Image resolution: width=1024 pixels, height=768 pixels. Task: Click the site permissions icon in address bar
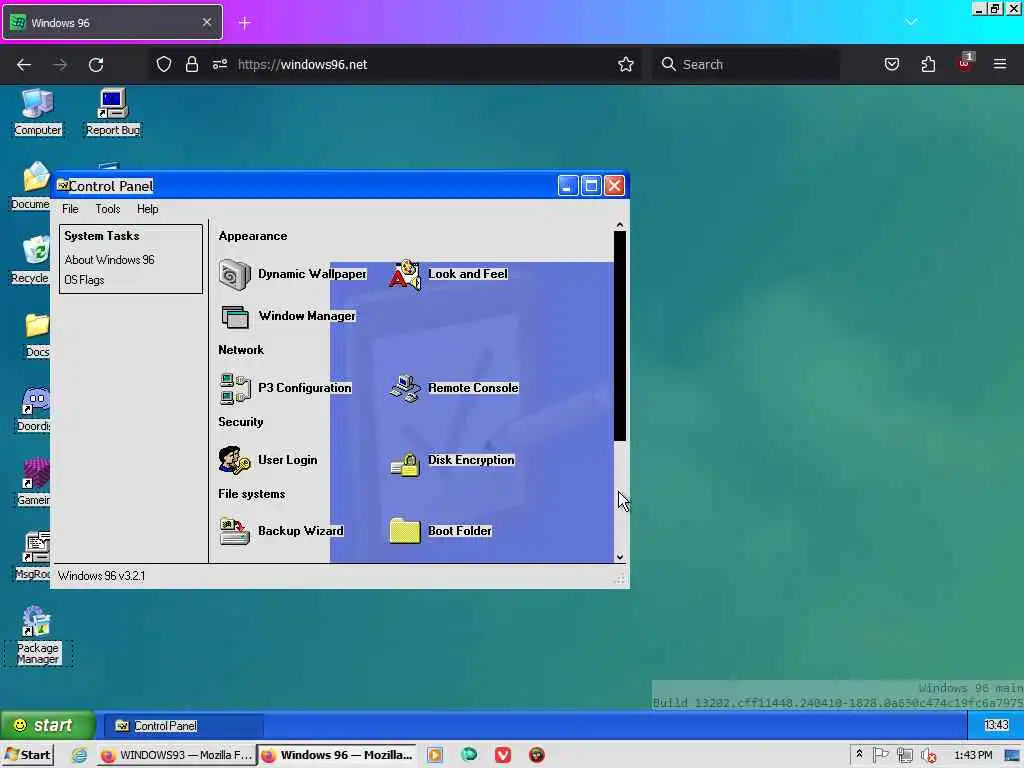pos(219,65)
